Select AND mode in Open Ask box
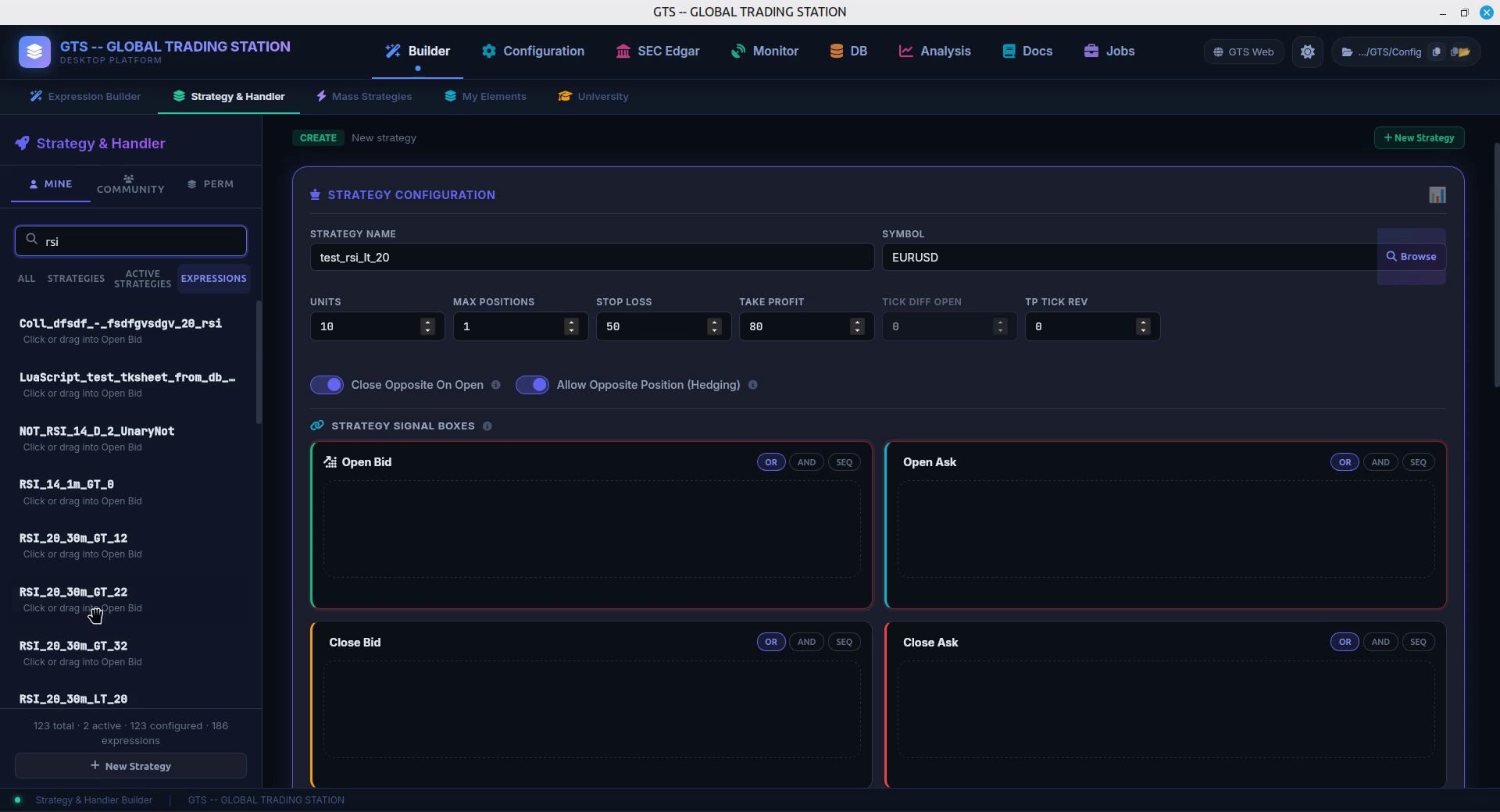 [x=1380, y=462]
